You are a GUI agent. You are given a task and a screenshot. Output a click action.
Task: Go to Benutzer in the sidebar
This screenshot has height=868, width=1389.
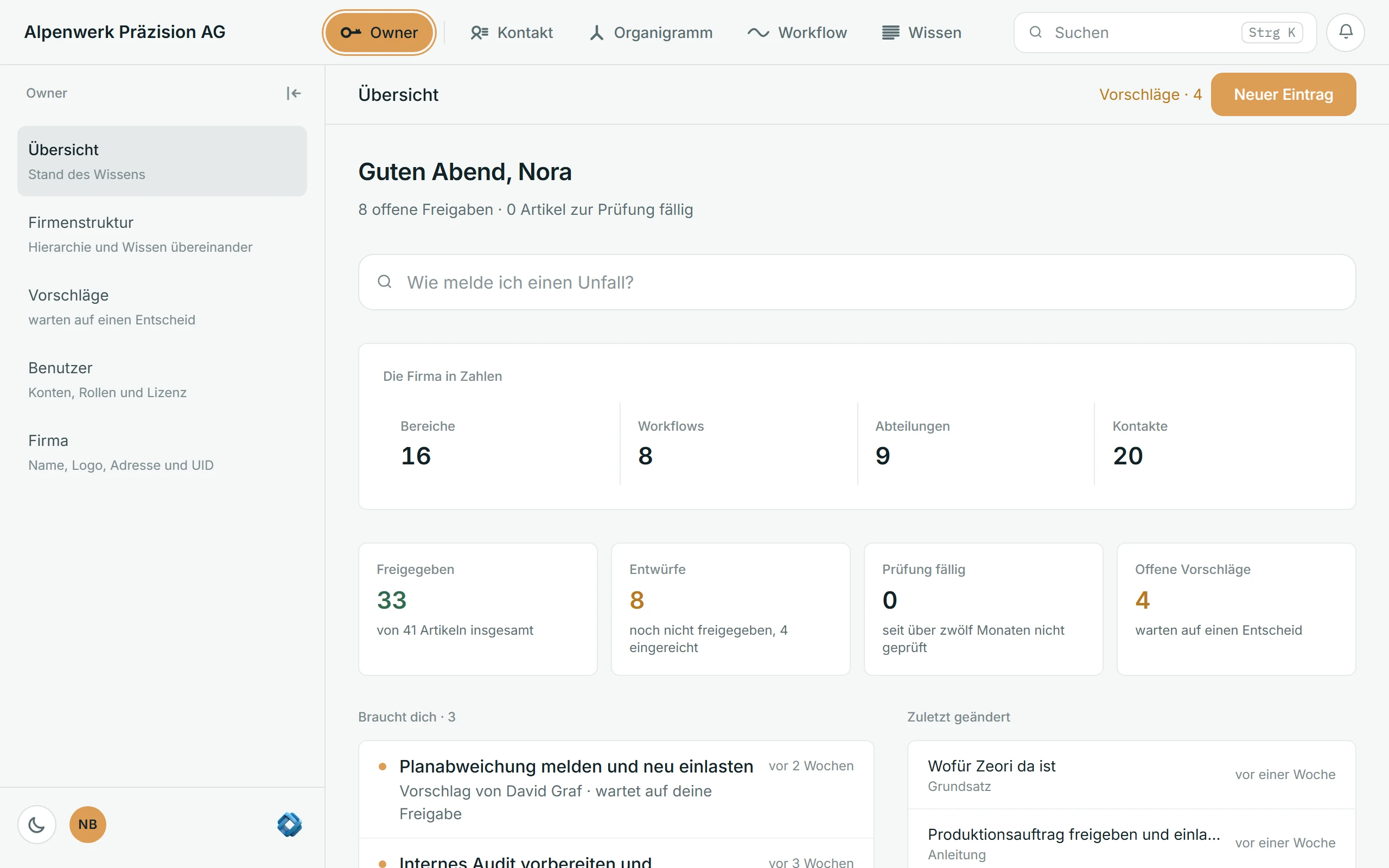[x=162, y=379]
